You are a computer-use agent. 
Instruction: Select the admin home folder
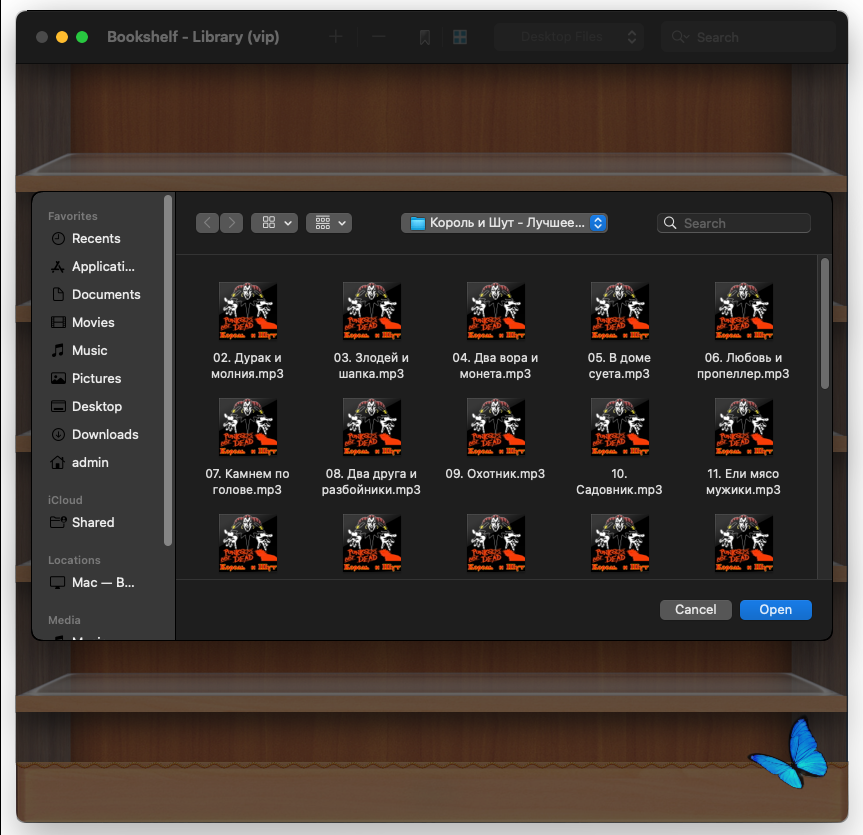pos(90,462)
